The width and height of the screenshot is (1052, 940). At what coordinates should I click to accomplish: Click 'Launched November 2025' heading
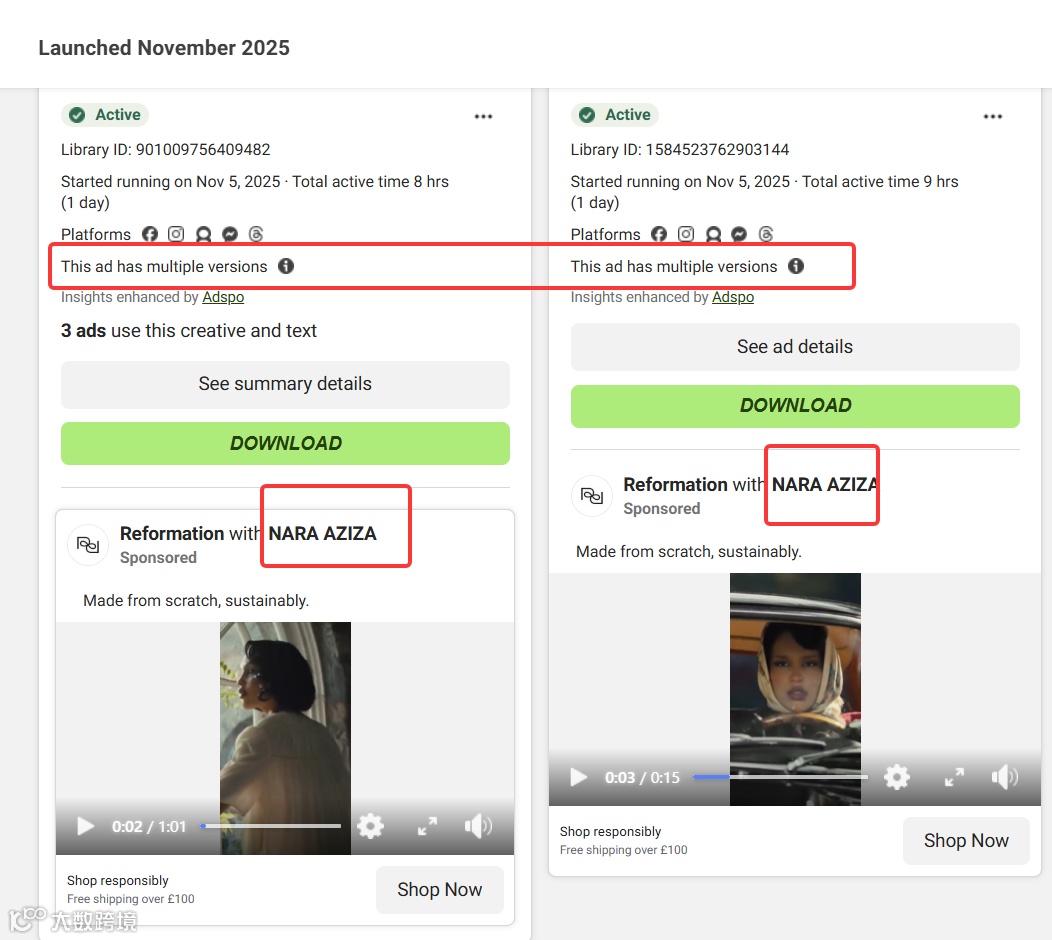click(164, 48)
